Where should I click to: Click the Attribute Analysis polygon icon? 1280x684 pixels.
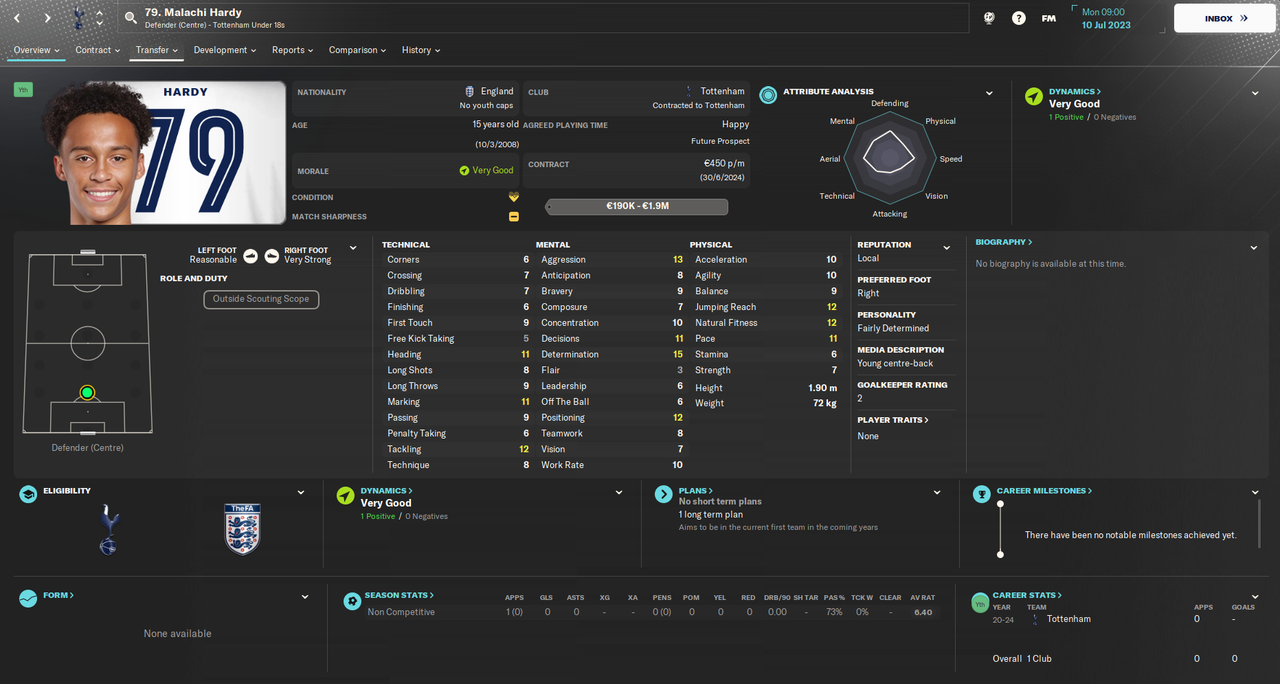768,95
